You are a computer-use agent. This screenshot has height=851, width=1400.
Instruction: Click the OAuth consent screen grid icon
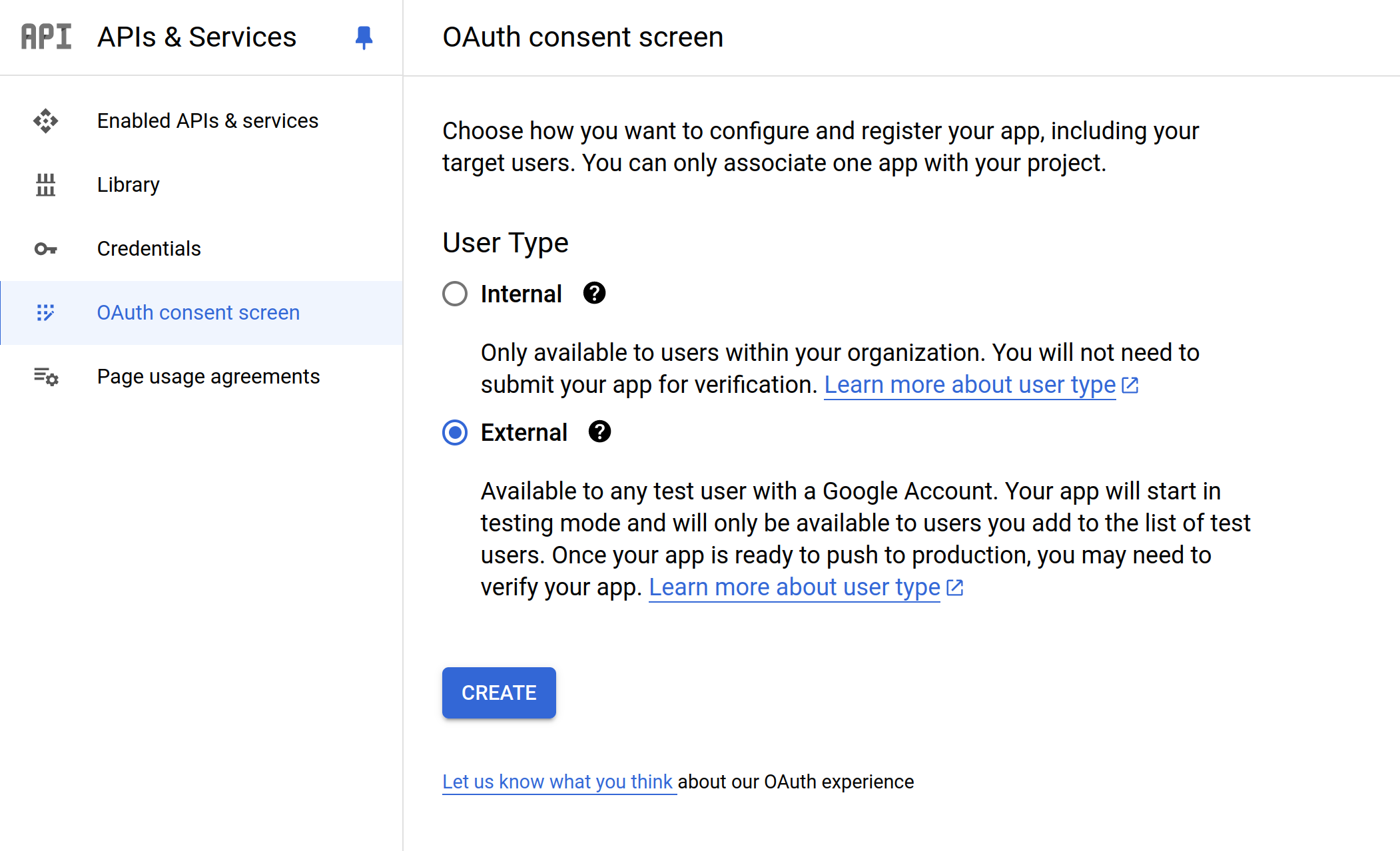click(x=44, y=312)
